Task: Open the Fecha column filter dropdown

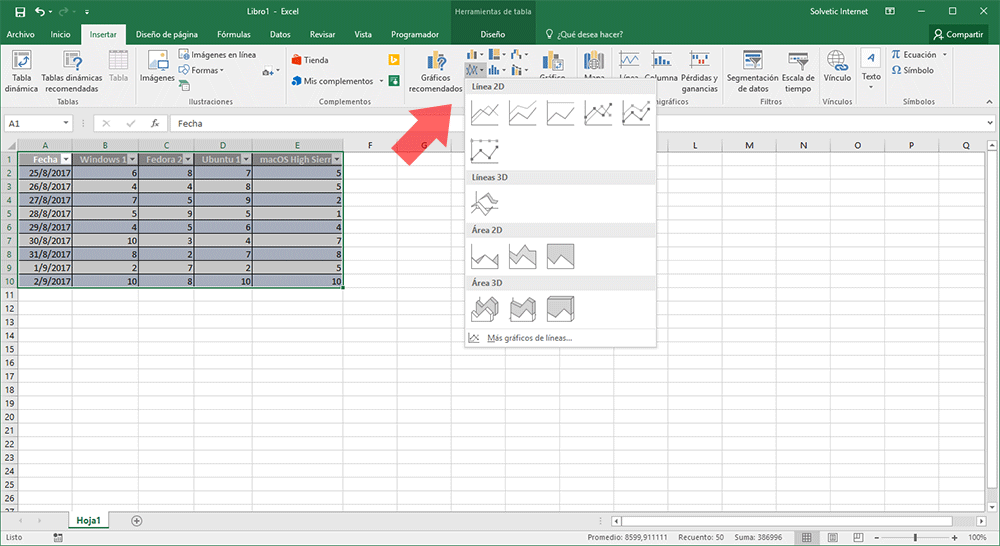Action: 66,159
